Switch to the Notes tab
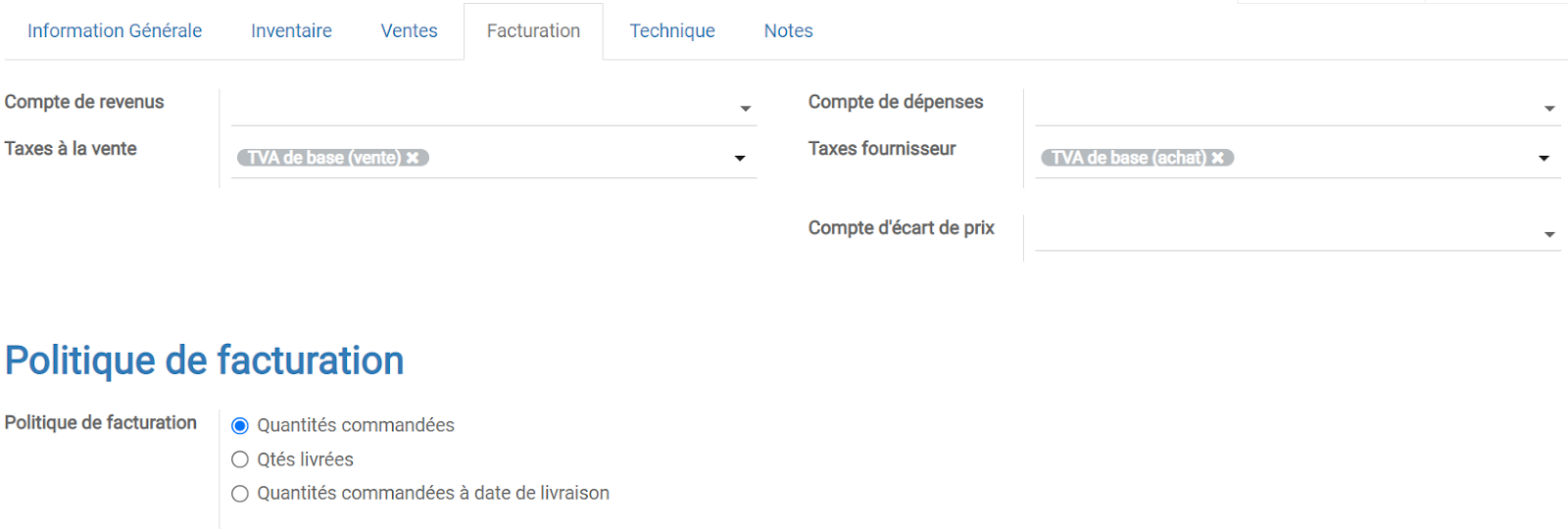This screenshot has height=529, width=1568. coord(788,31)
